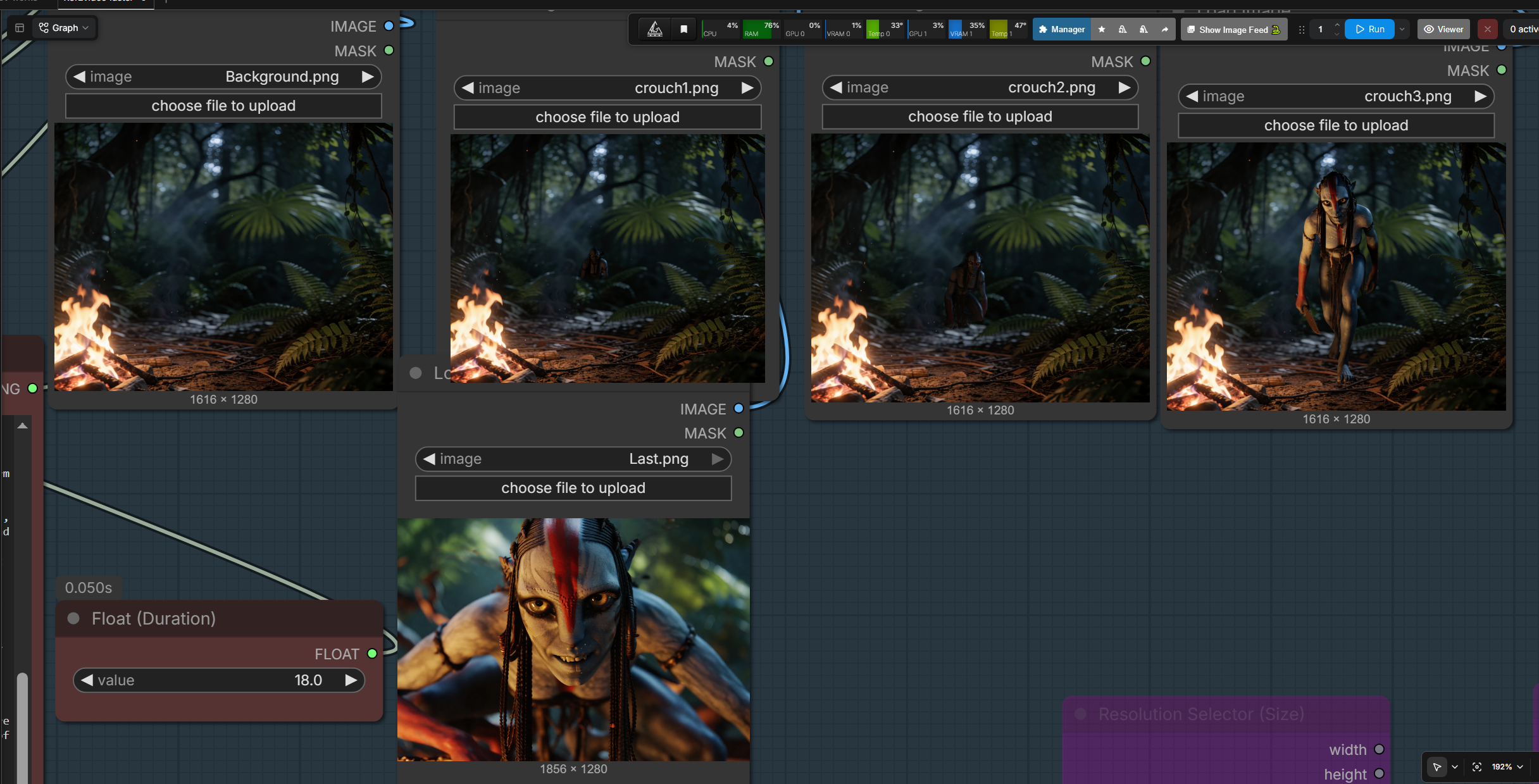Click choose file to upload under crouch1.png
The image size is (1539, 784).
pos(607,117)
